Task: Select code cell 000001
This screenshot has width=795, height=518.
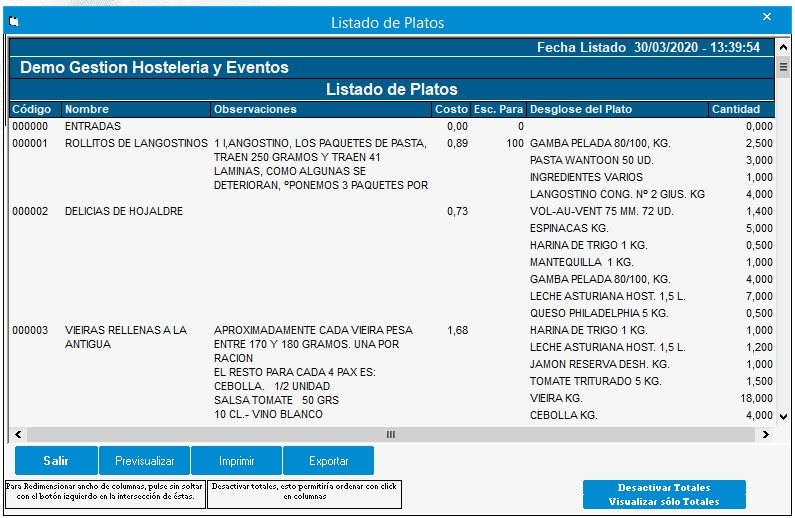Action: [30, 143]
